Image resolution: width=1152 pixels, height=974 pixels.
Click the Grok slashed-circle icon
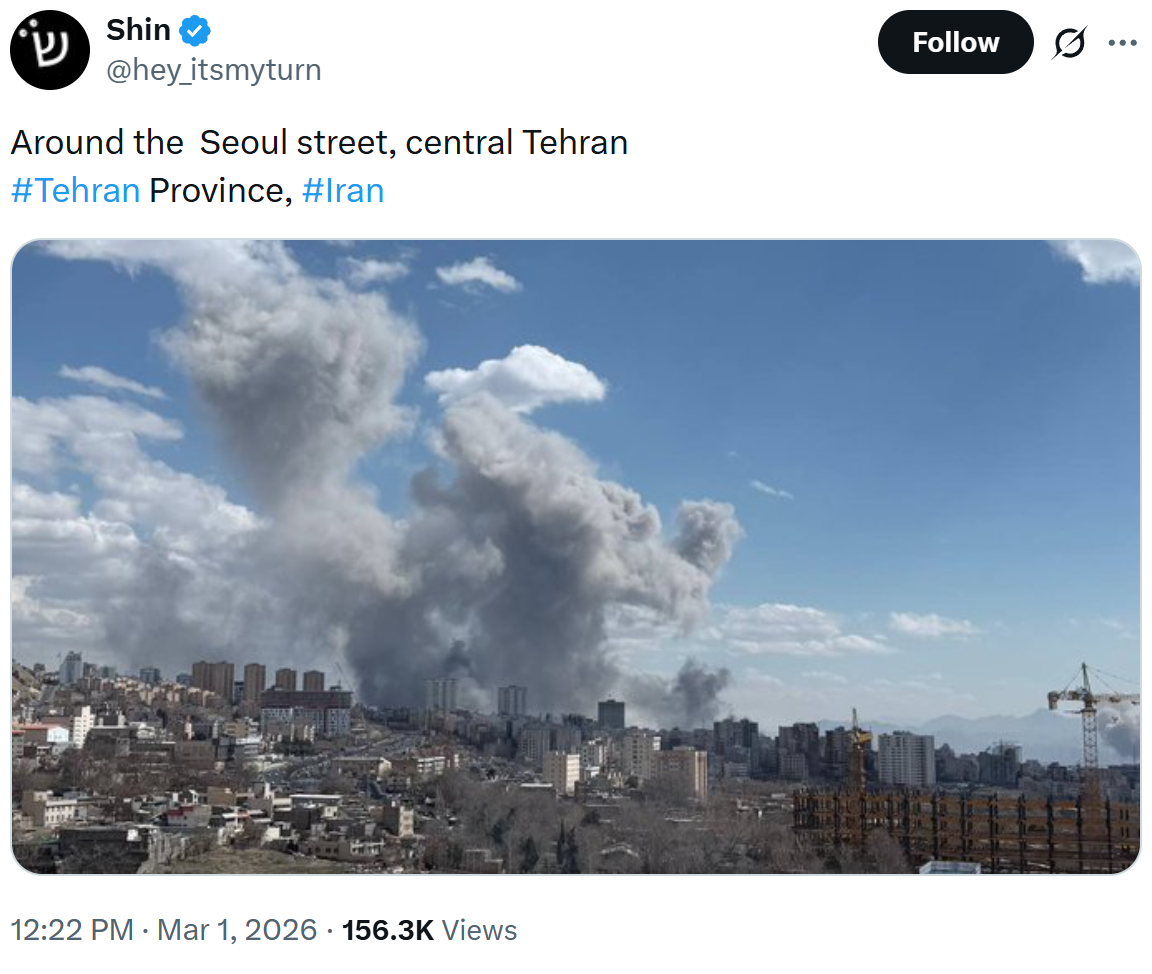tap(1070, 43)
